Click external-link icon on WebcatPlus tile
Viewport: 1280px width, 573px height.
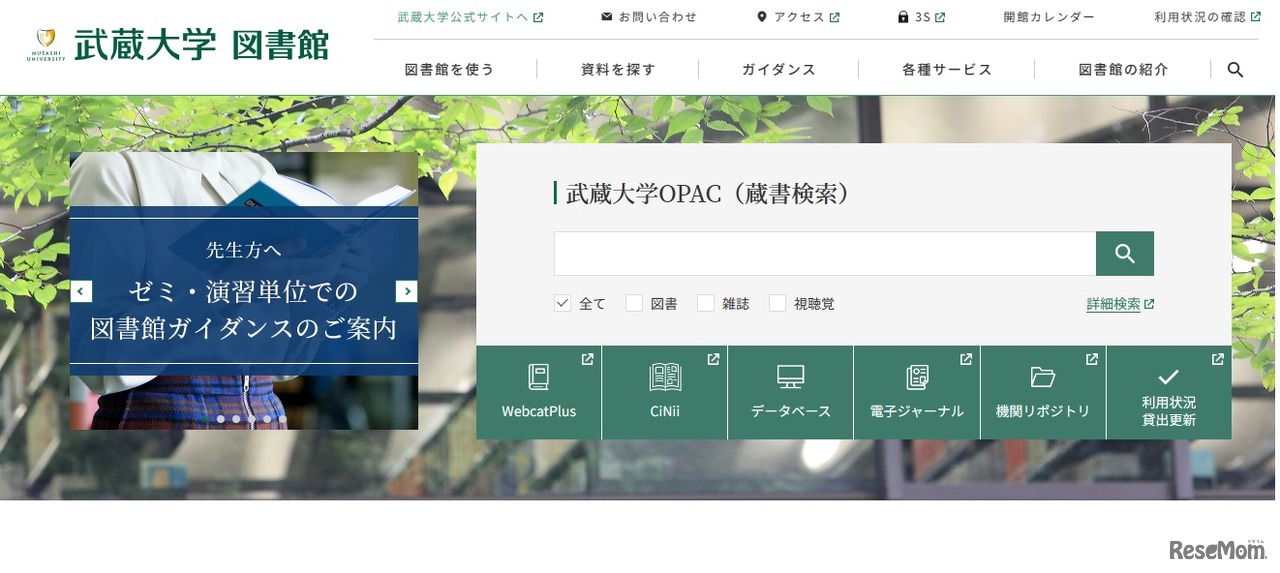click(x=587, y=359)
